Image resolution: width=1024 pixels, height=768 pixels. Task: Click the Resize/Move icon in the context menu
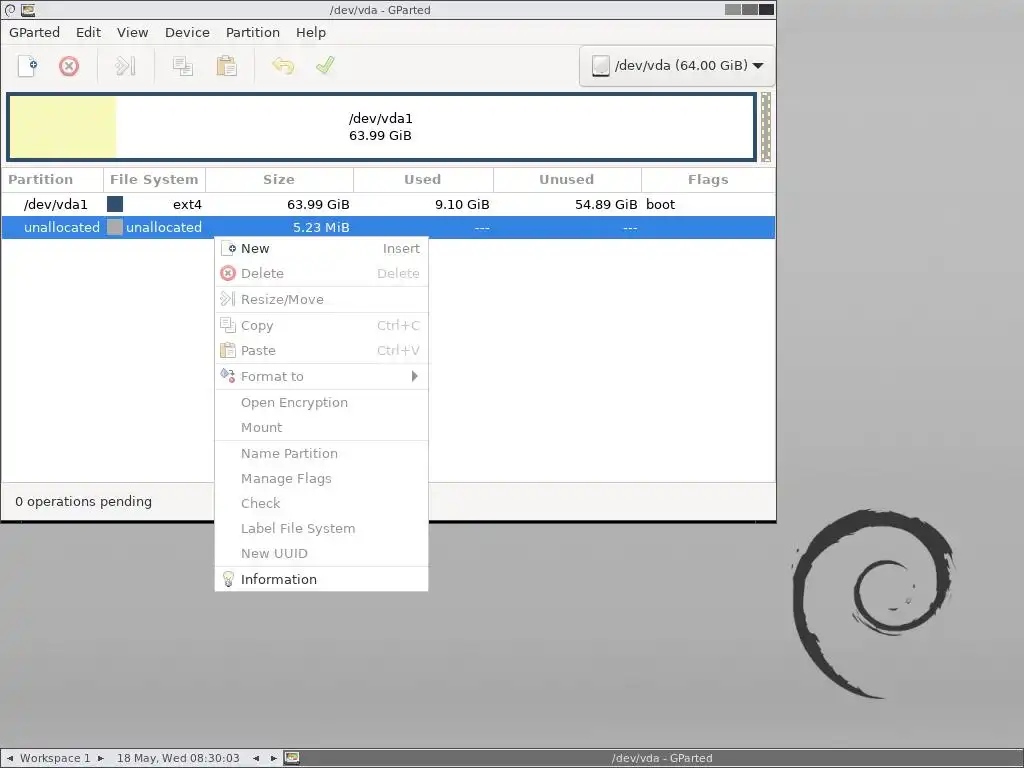point(227,299)
